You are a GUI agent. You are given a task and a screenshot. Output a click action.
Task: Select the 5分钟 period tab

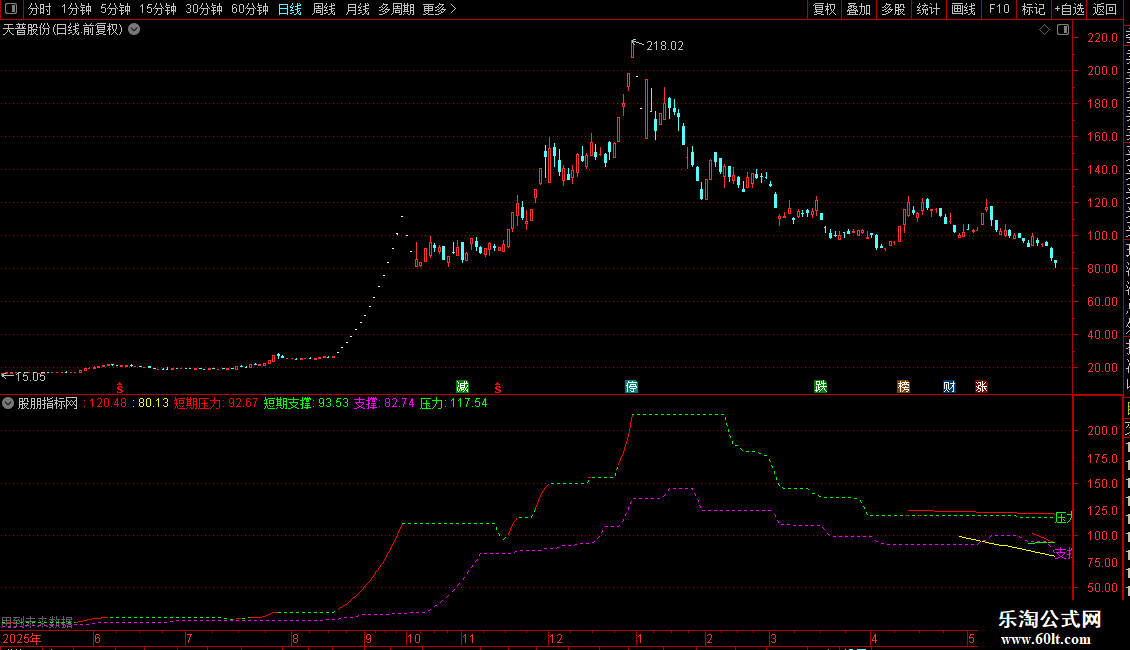[115, 9]
